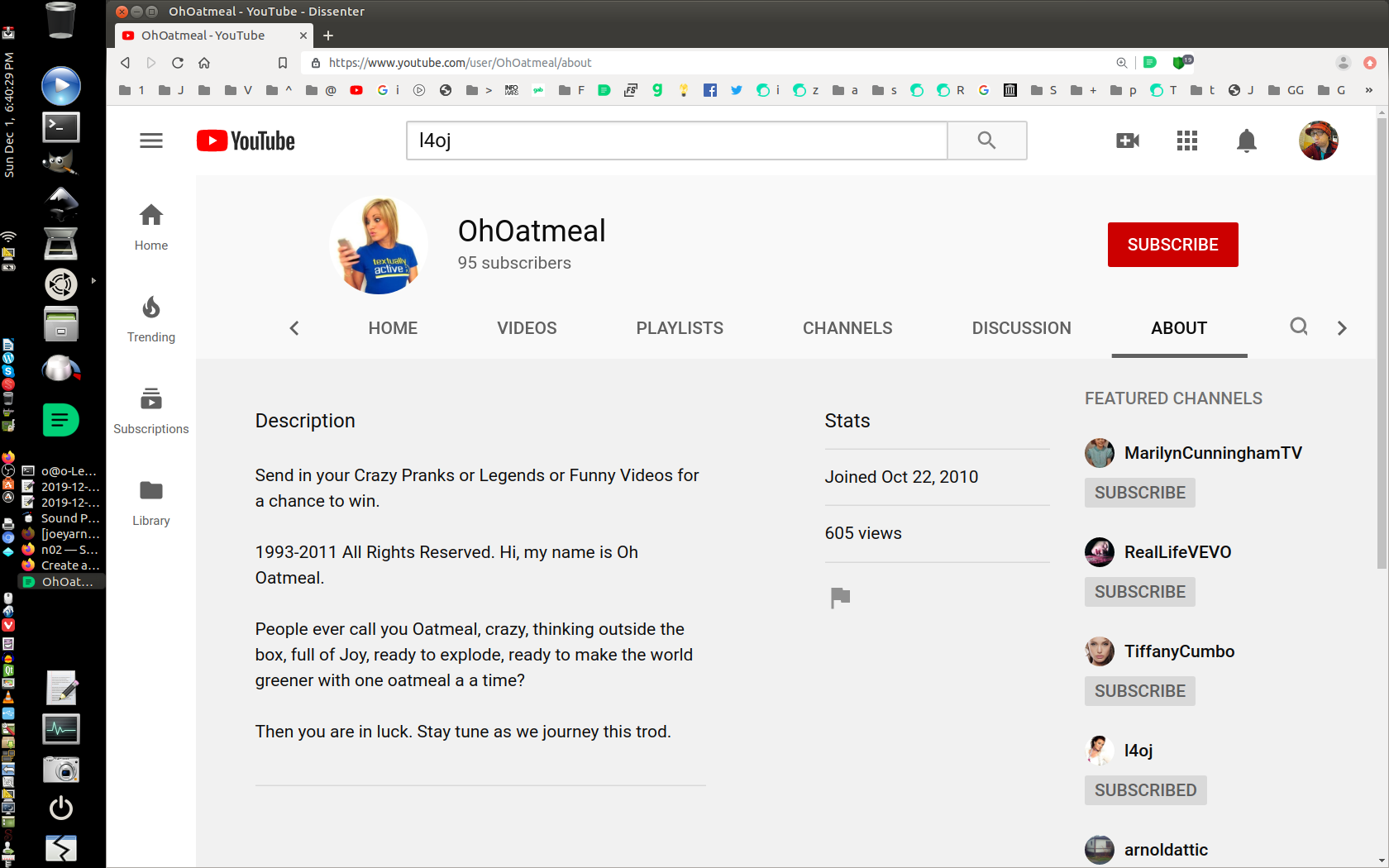Subscribe to MarilynCunninghamTV
1389x868 pixels.
[x=1140, y=493]
